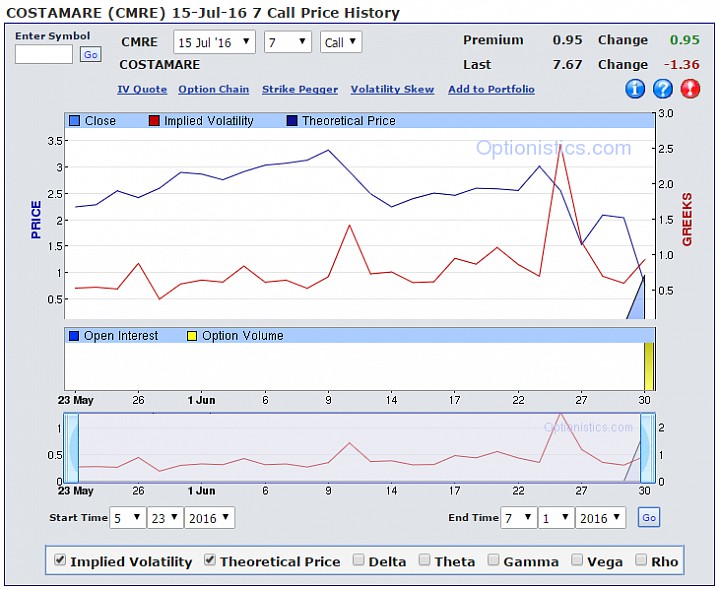The width and height of the screenshot is (720, 590).
Task: Open the End Time year dropdown
Action: pos(601,518)
